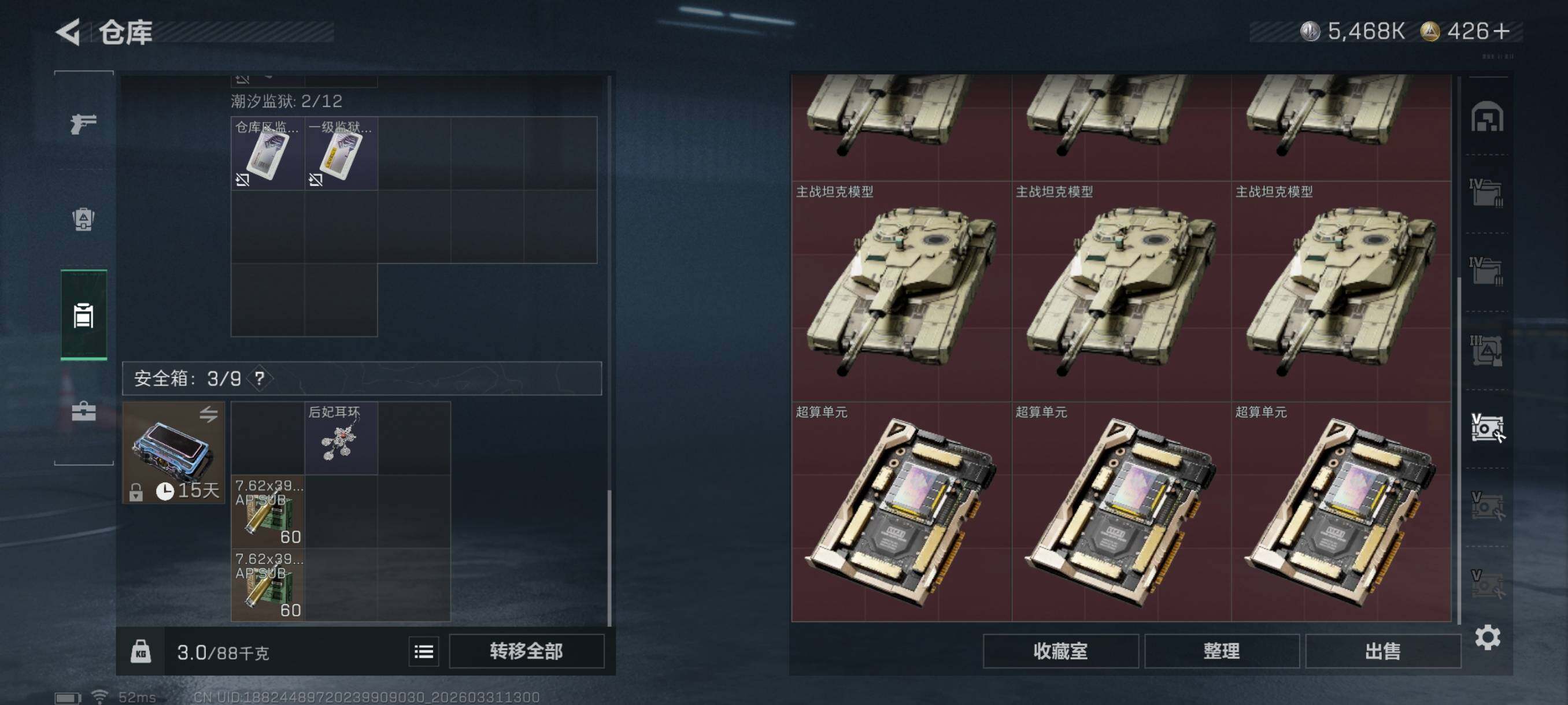The height and width of the screenshot is (705, 1568).
Task: Select the first 超算单元 item
Action: coord(901,511)
